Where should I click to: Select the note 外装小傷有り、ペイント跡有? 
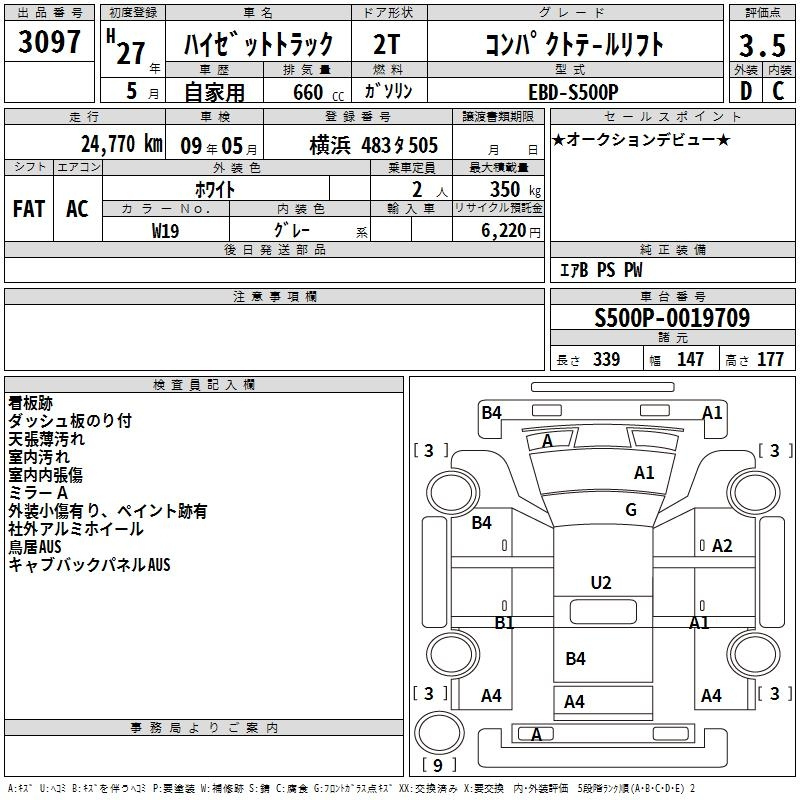108,511
